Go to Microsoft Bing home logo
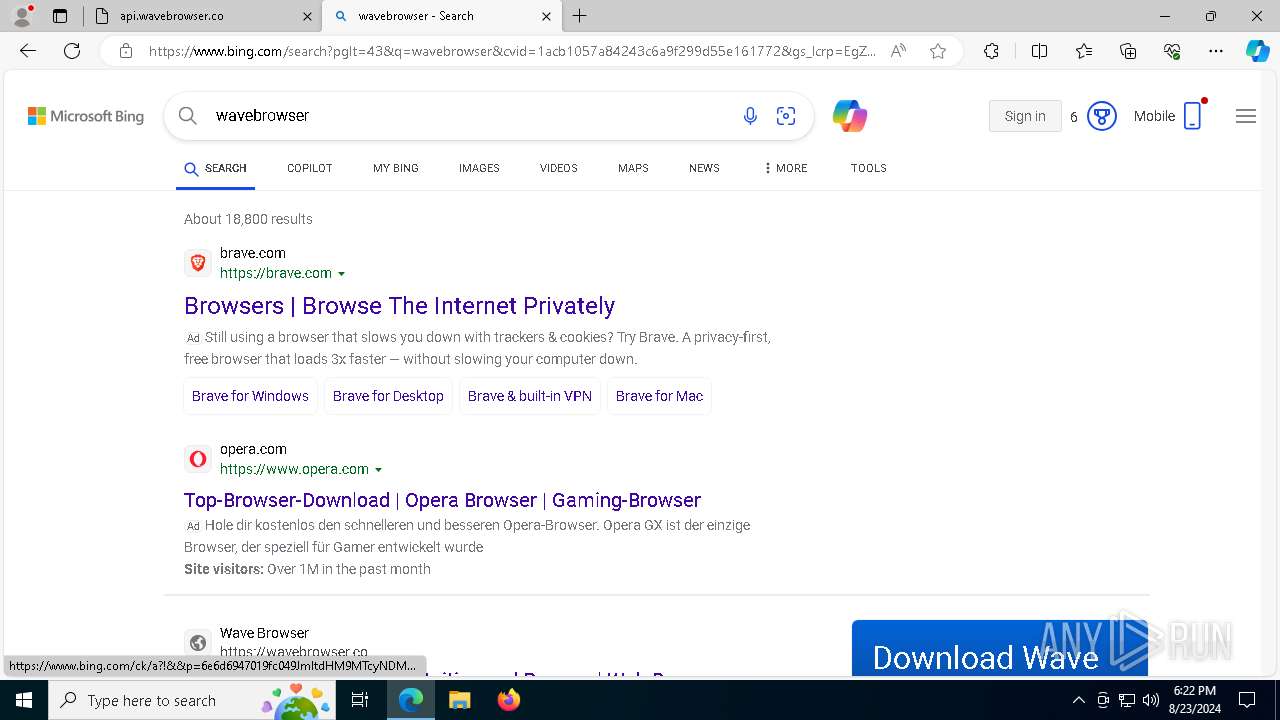Screen dimensions: 1280x720 click(86, 116)
